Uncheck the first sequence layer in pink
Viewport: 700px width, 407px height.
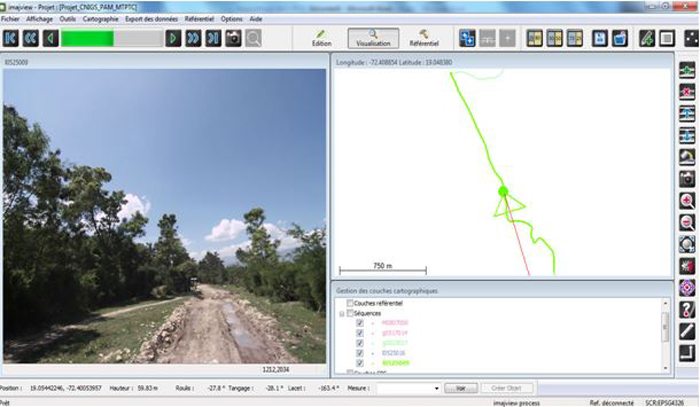[x=360, y=323]
